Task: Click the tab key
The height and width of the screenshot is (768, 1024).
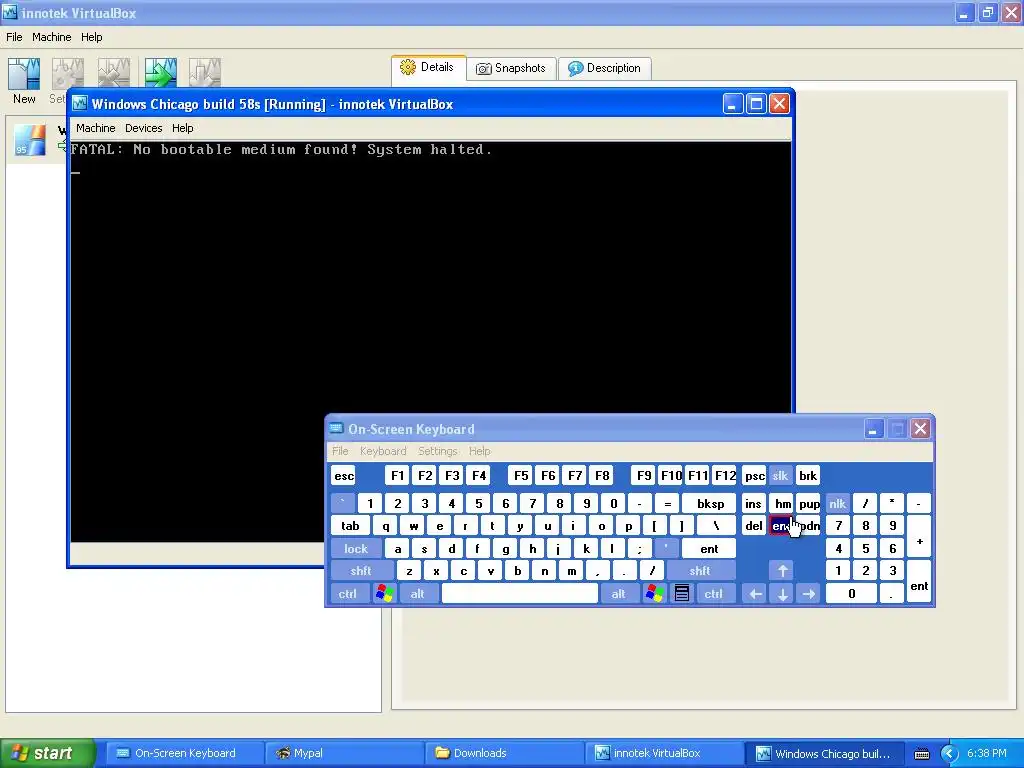Action: tap(350, 526)
